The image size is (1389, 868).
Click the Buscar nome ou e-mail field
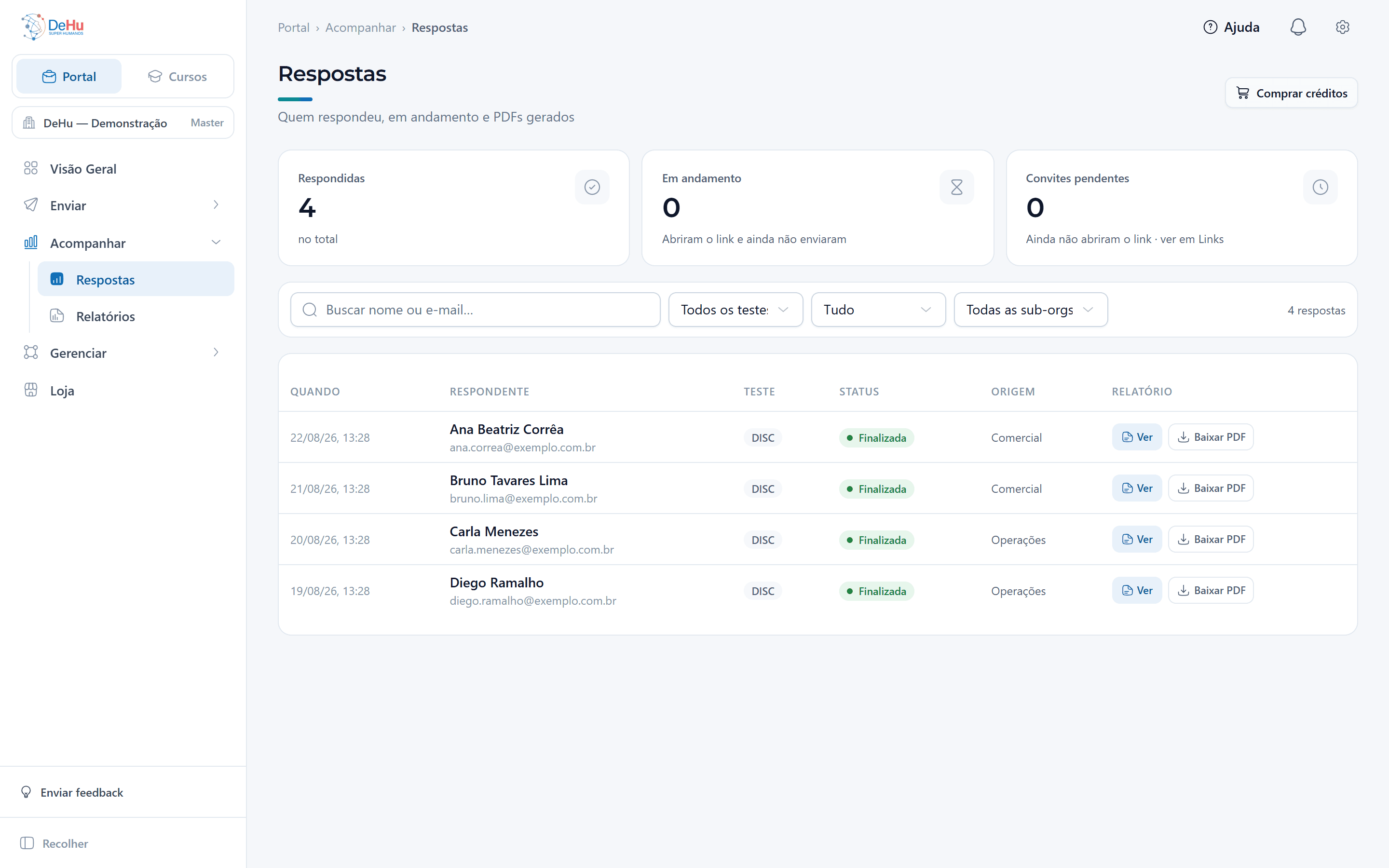pyautogui.click(x=475, y=310)
